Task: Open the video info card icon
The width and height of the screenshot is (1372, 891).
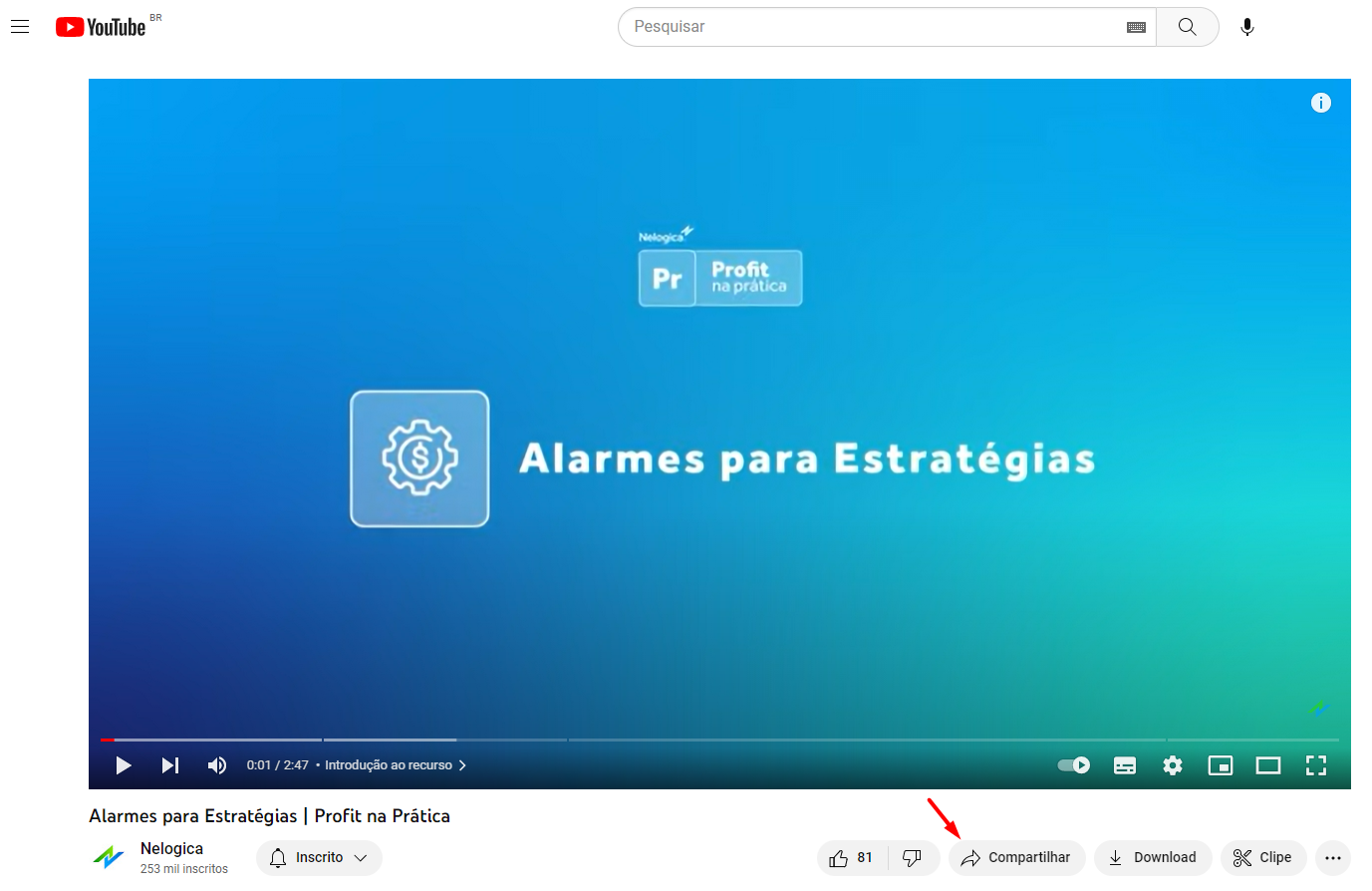Action: [1321, 103]
